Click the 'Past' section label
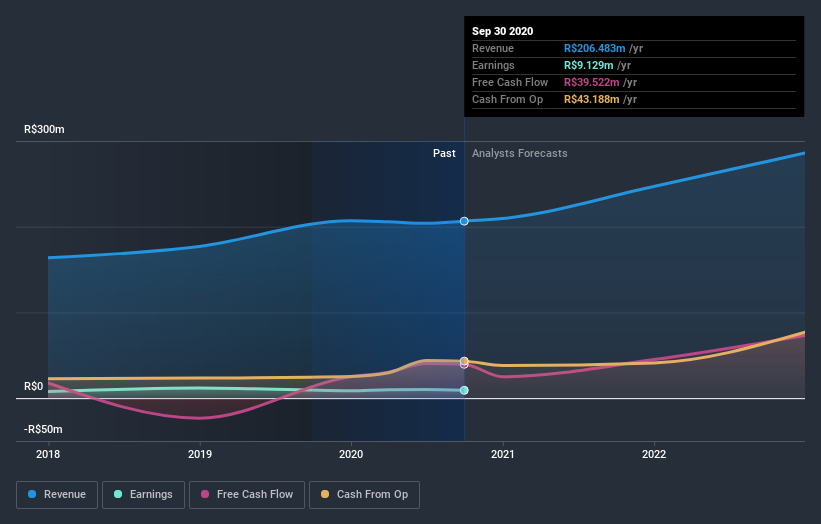The height and width of the screenshot is (524, 821). click(444, 153)
